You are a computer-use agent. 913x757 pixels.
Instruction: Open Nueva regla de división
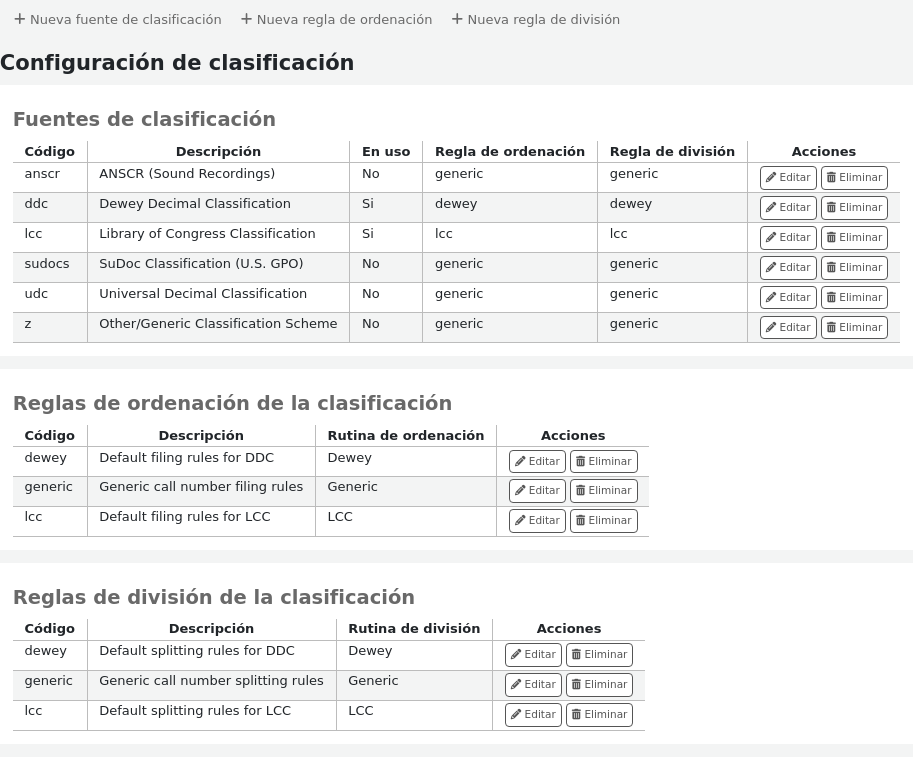(536, 19)
